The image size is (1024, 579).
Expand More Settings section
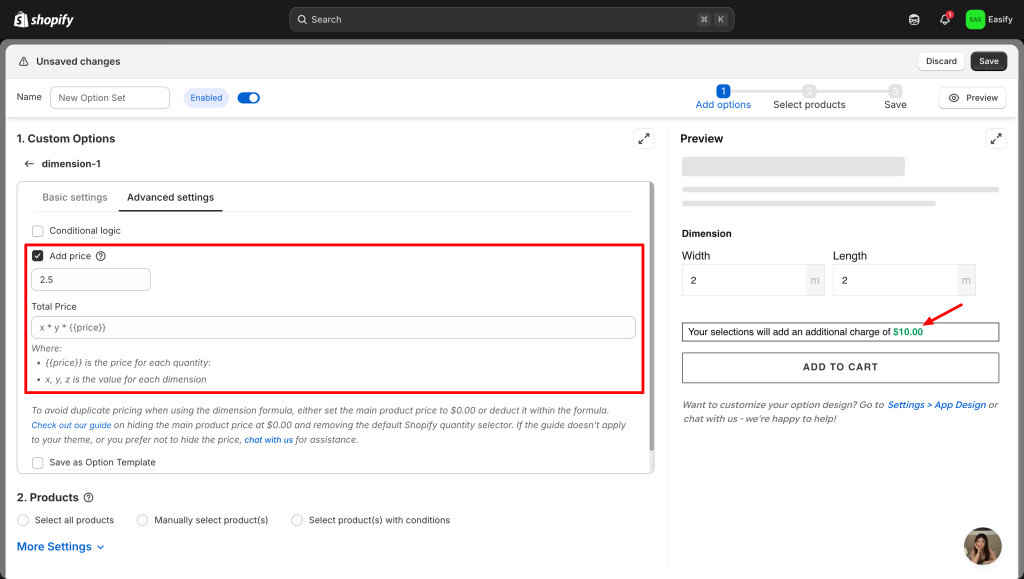point(60,547)
